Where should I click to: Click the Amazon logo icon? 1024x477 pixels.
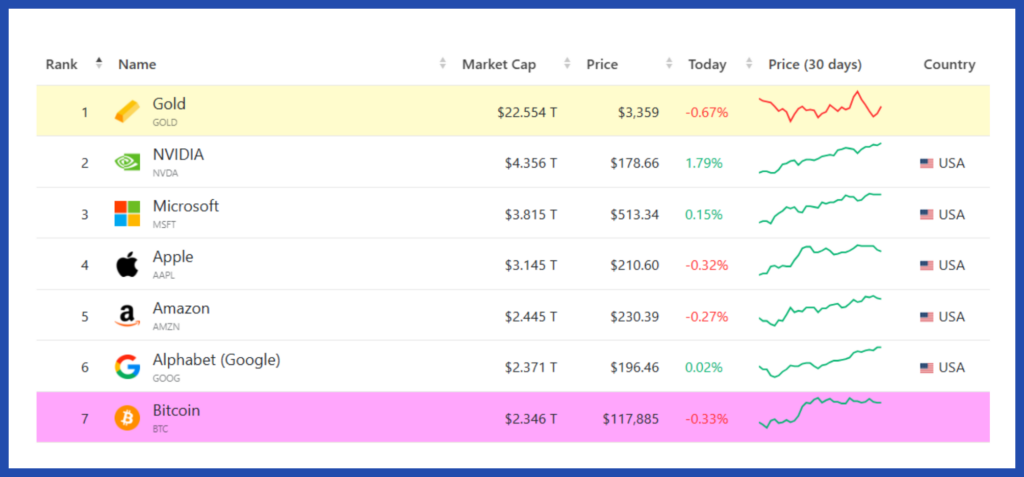[127, 316]
